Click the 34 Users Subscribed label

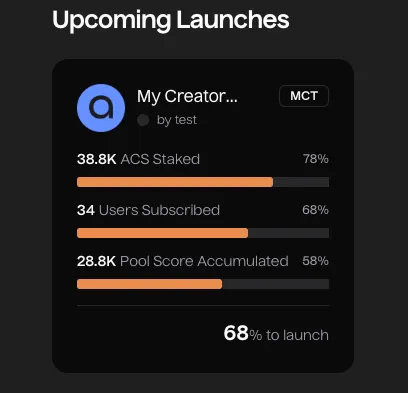(x=148, y=210)
